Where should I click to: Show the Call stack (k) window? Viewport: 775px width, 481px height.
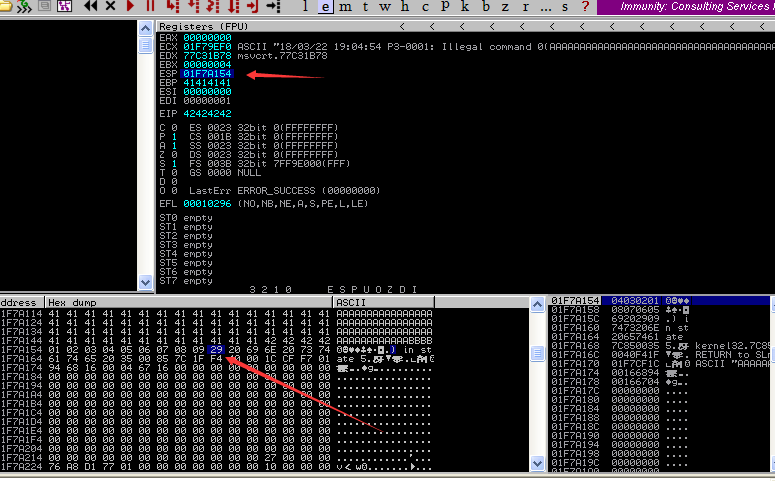465,6
